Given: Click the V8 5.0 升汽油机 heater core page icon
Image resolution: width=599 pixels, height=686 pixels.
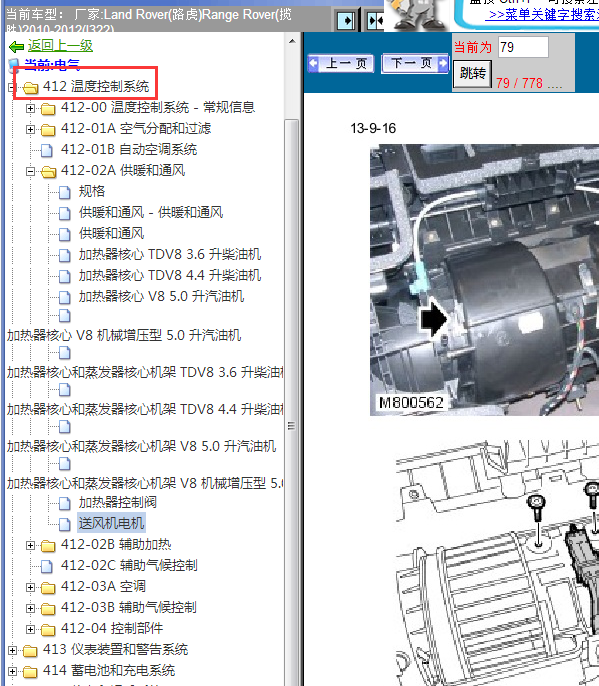Looking at the screenshot, I should click(65, 297).
